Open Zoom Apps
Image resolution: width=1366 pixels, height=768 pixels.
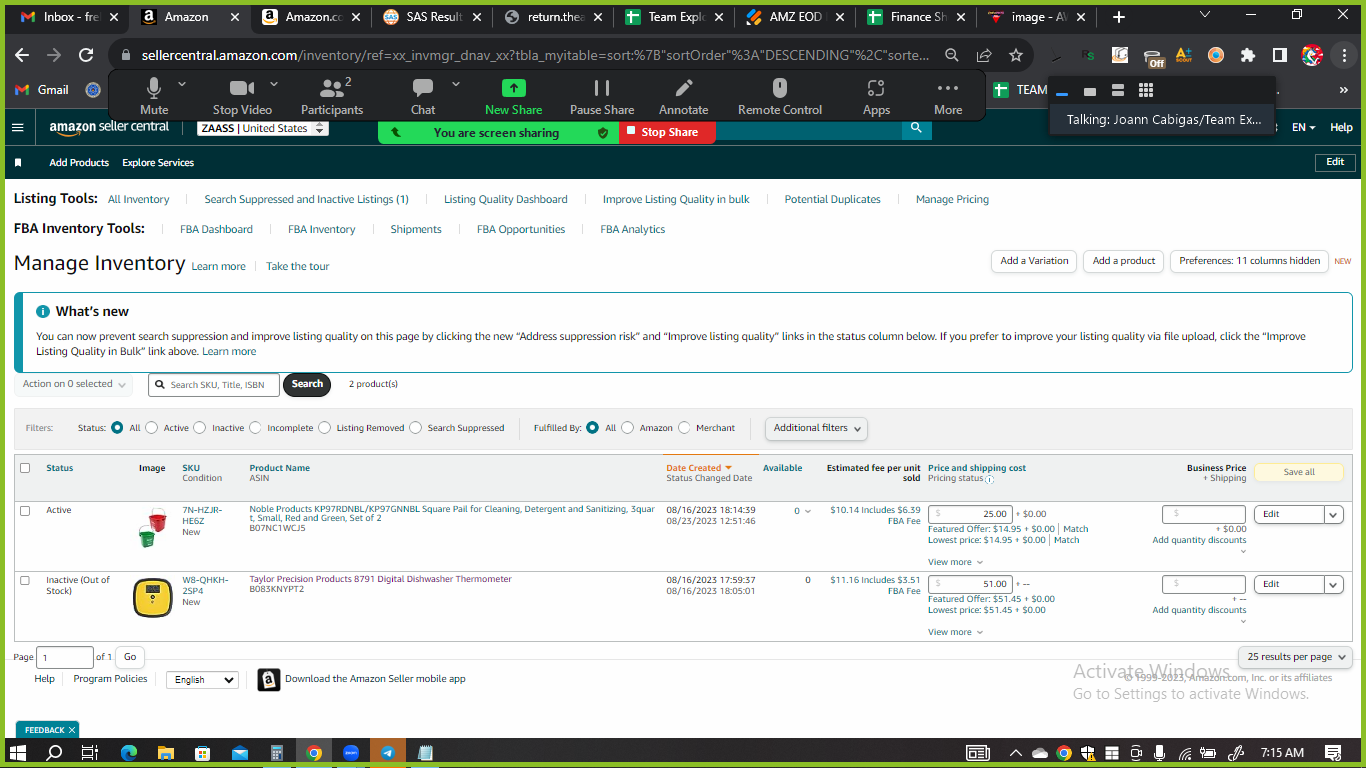pos(876,96)
